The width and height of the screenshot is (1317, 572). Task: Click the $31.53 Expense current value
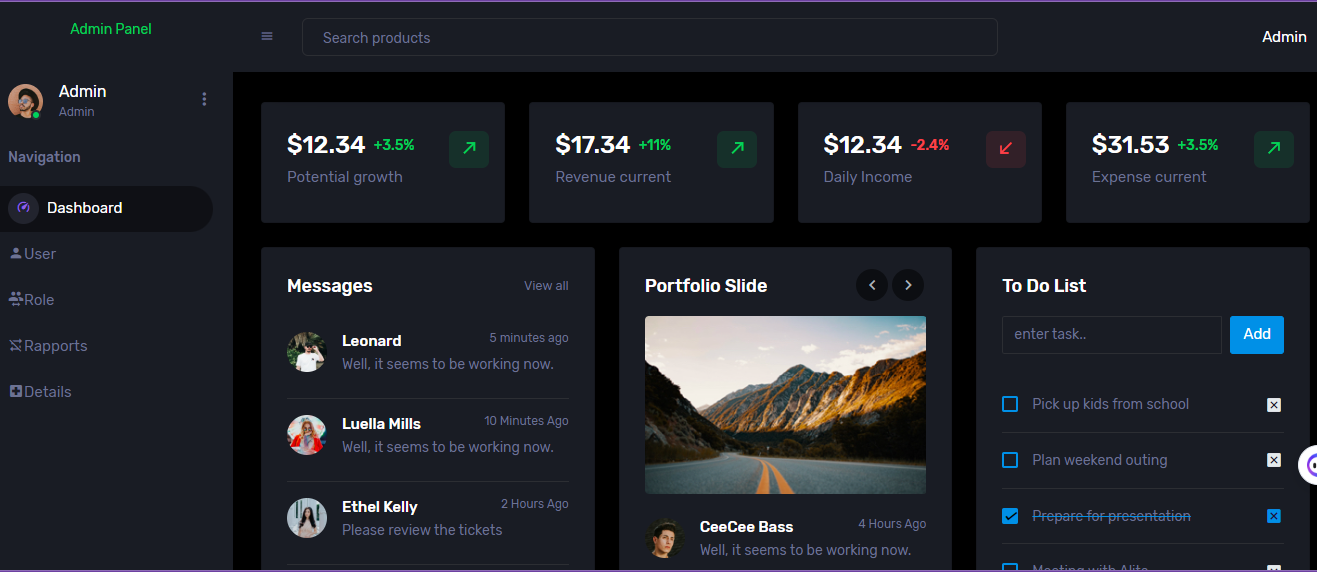click(x=1130, y=145)
